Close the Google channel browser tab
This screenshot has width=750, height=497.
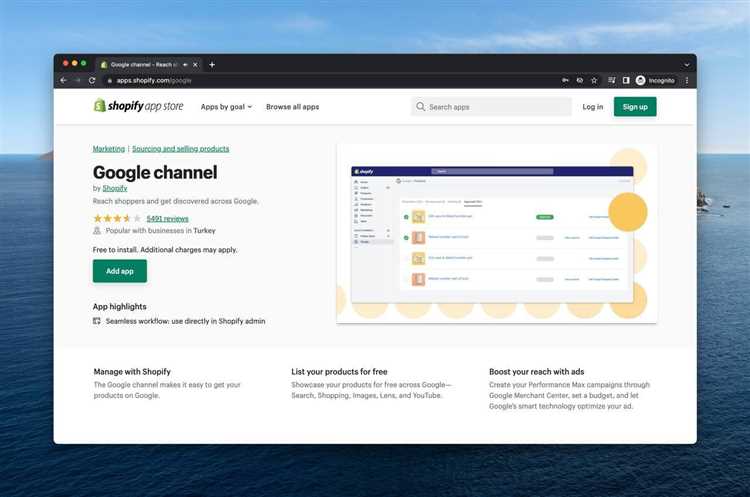pyautogui.click(x=195, y=65)
